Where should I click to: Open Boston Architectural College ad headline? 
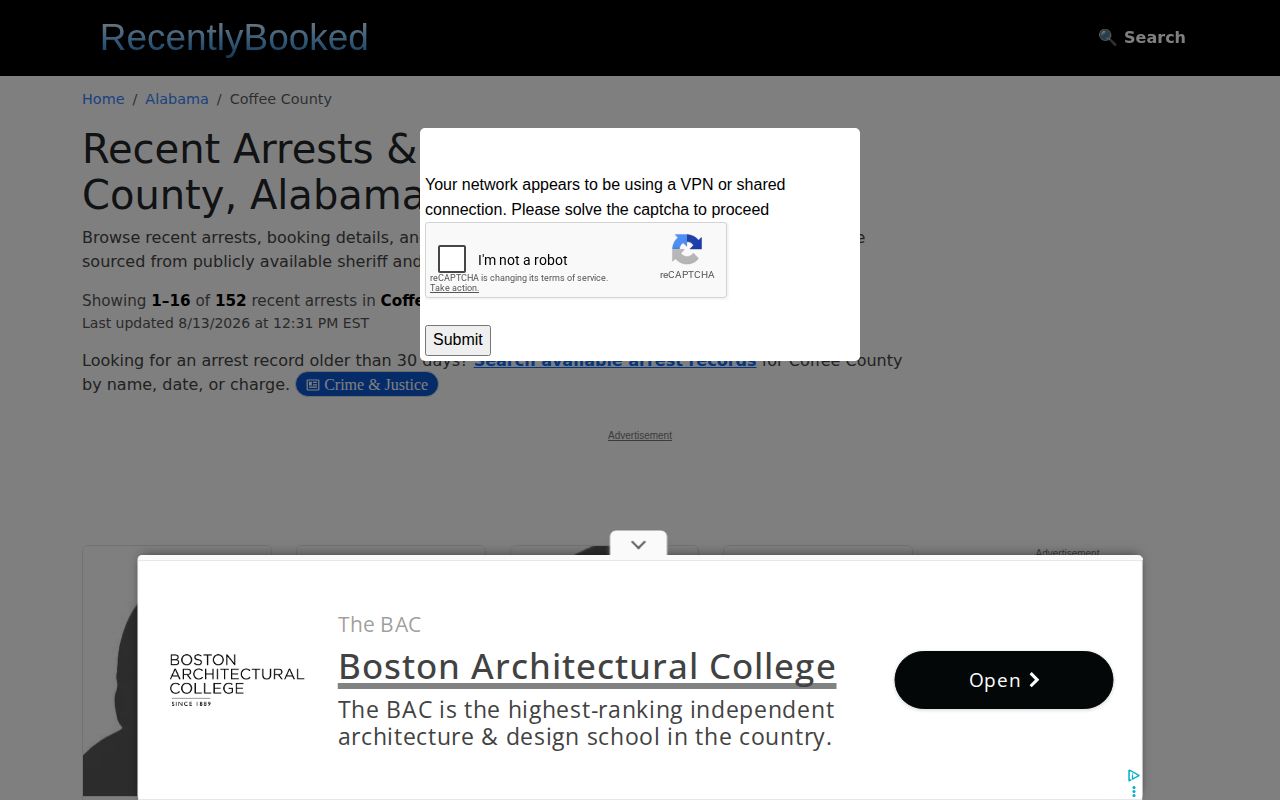(587, 667)
